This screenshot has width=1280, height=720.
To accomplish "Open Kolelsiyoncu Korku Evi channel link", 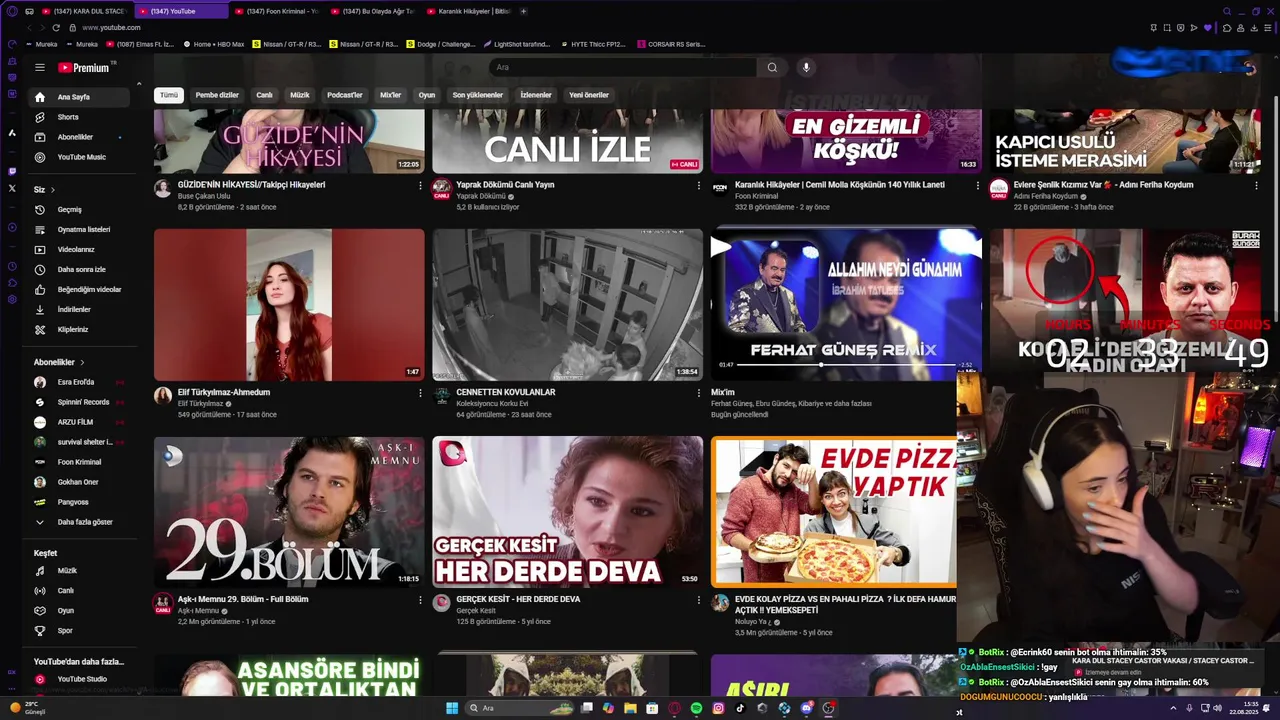I will (492, 403).
